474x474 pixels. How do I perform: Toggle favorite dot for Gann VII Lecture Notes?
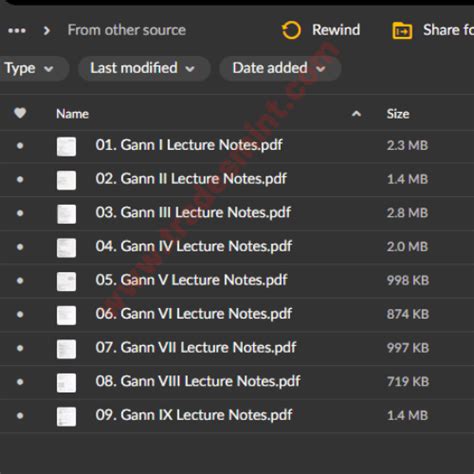[20, 348]
